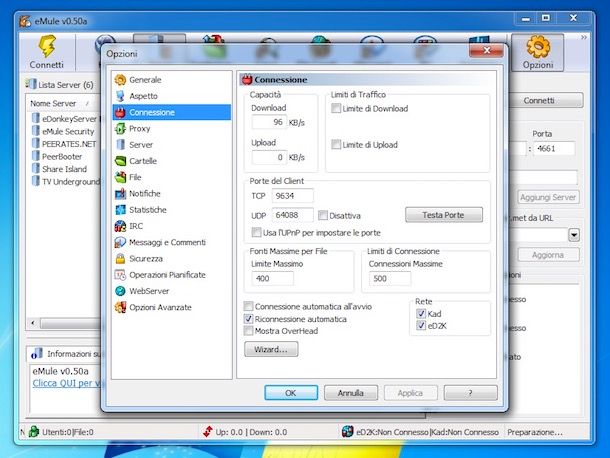Select eDonkeyServer row icon in server list
The height and width of the screenshot is (458, 610).
pyautogui.click(x=36, y=118)
